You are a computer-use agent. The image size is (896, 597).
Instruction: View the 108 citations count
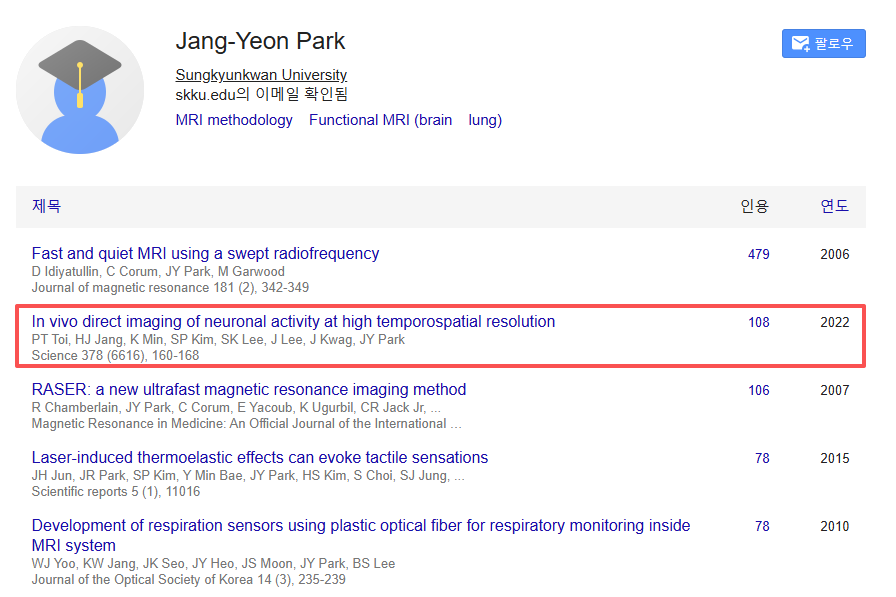point(759,322)
